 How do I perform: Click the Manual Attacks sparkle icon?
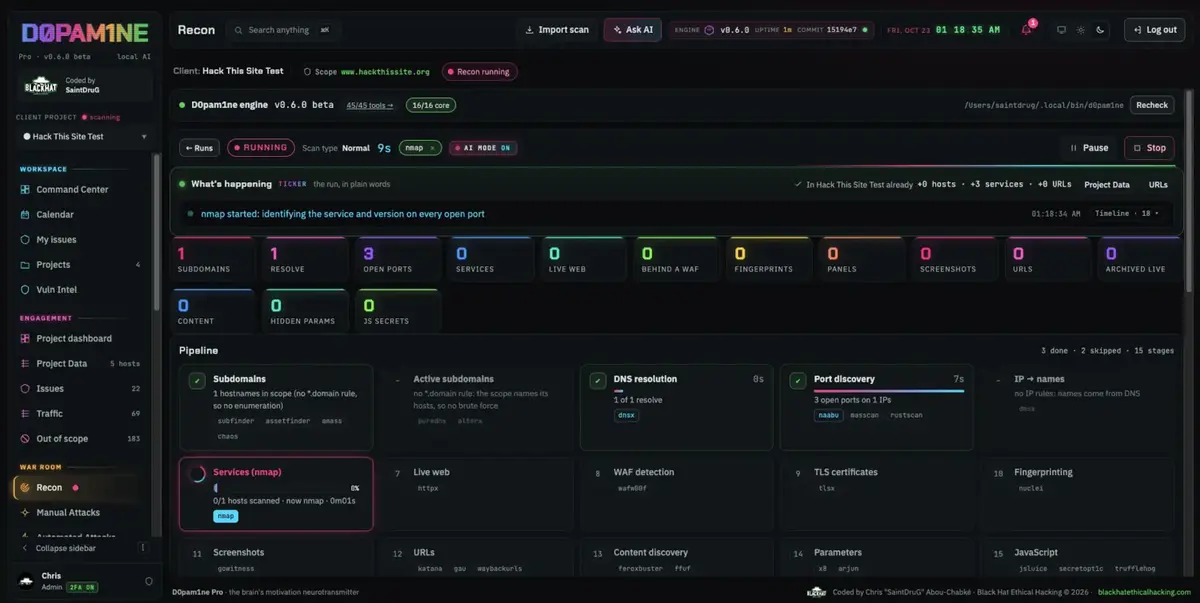tap(26, 512)
